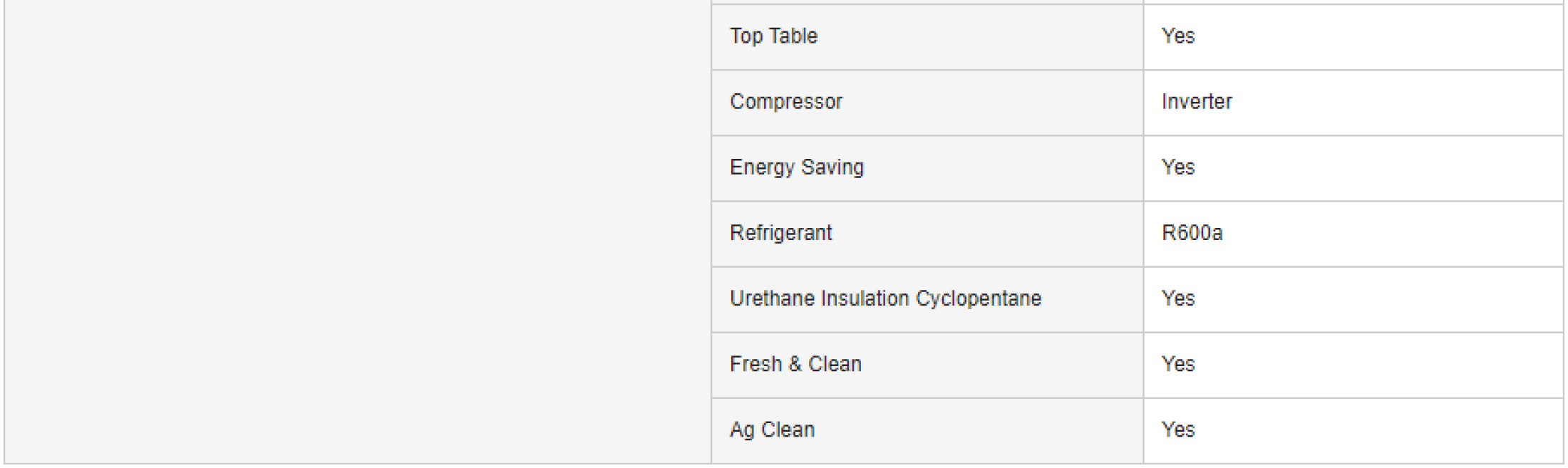Screen dimensions: 1568x468
Task: Click the word Cyclopentane in the table
Action: click(x=978, y=298)
